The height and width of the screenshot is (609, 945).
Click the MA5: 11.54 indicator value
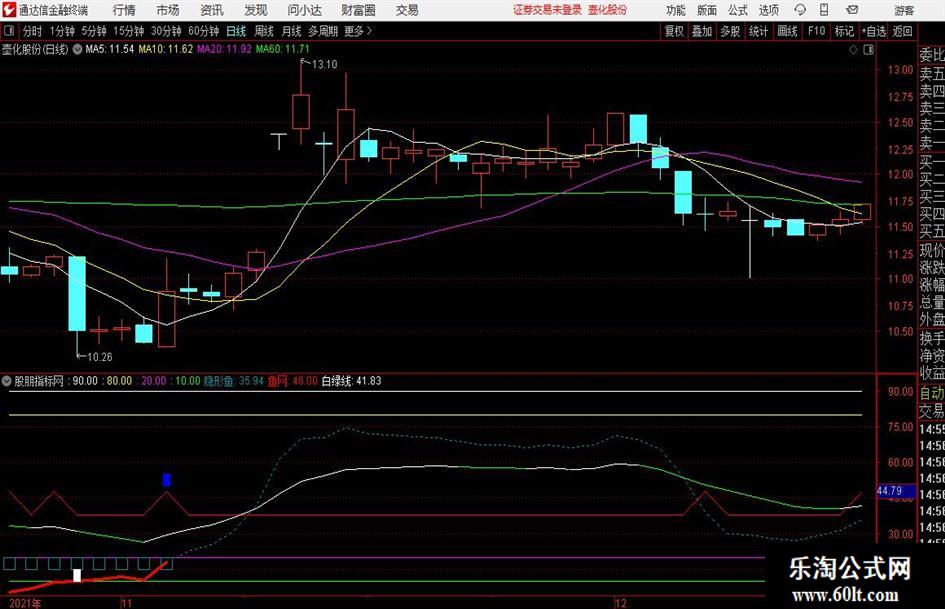pyautogui.click(x=110, y=49)
